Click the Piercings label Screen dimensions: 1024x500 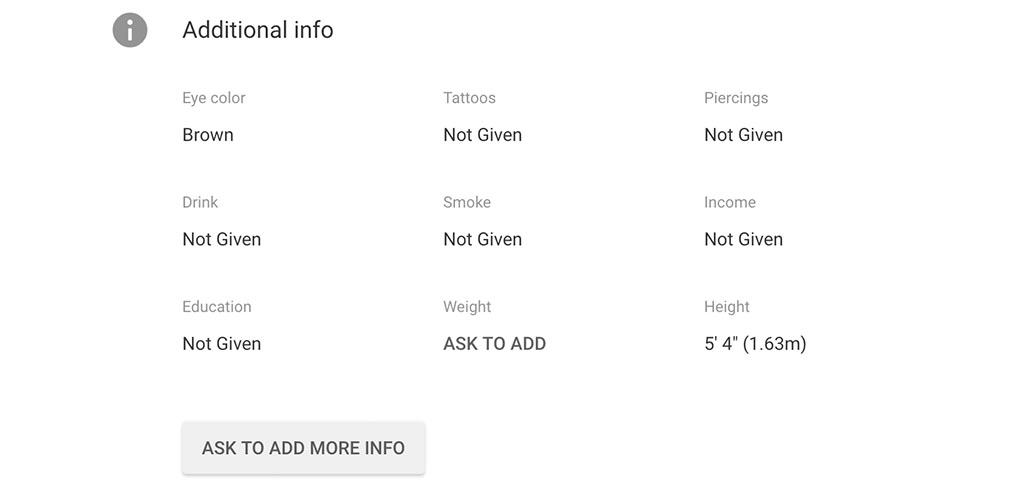736,98
